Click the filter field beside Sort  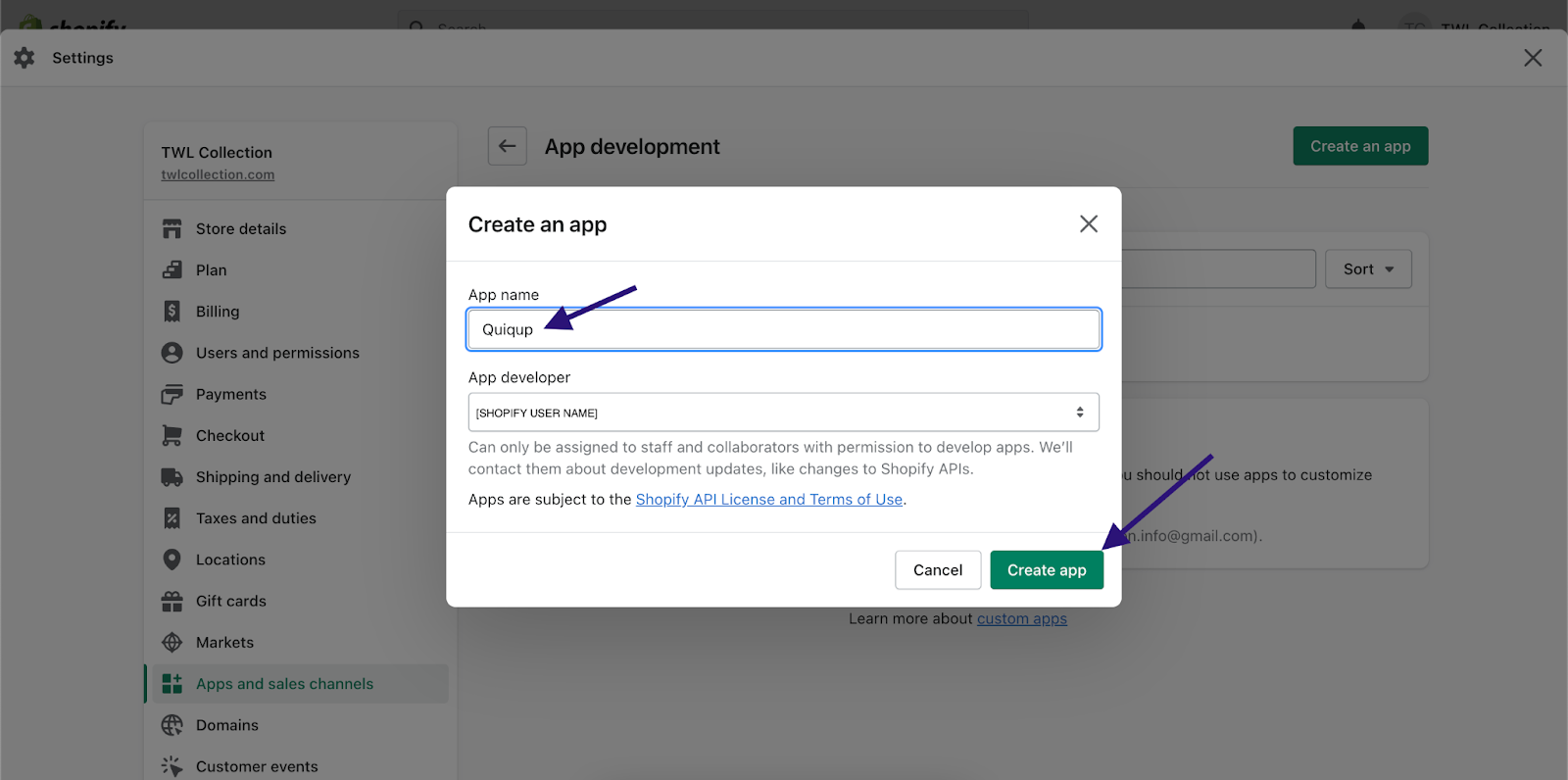tap(1218, 269)
